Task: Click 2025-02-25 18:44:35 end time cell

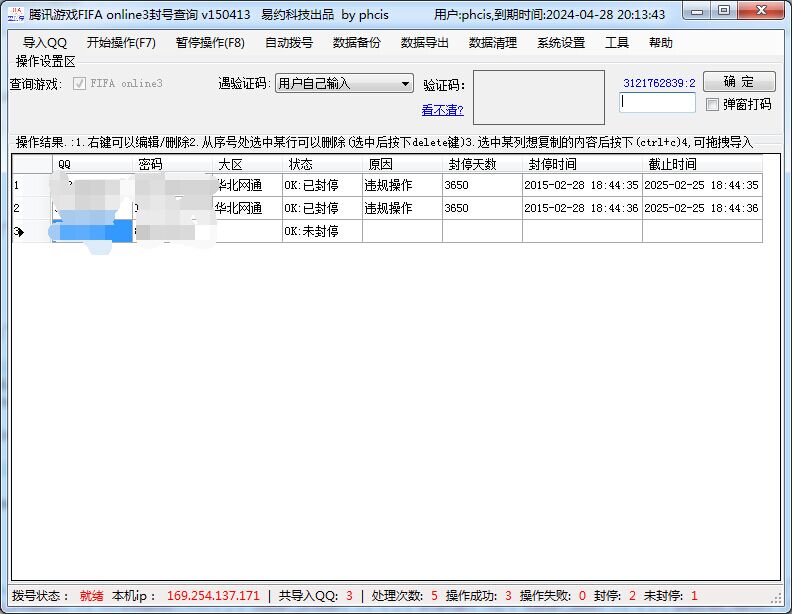Action: (702, 185)
